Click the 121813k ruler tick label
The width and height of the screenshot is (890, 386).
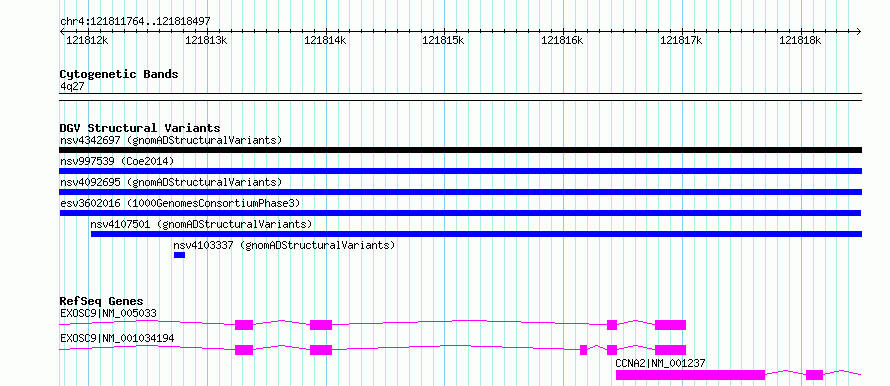pyautogui.click(x=206, y=40)
